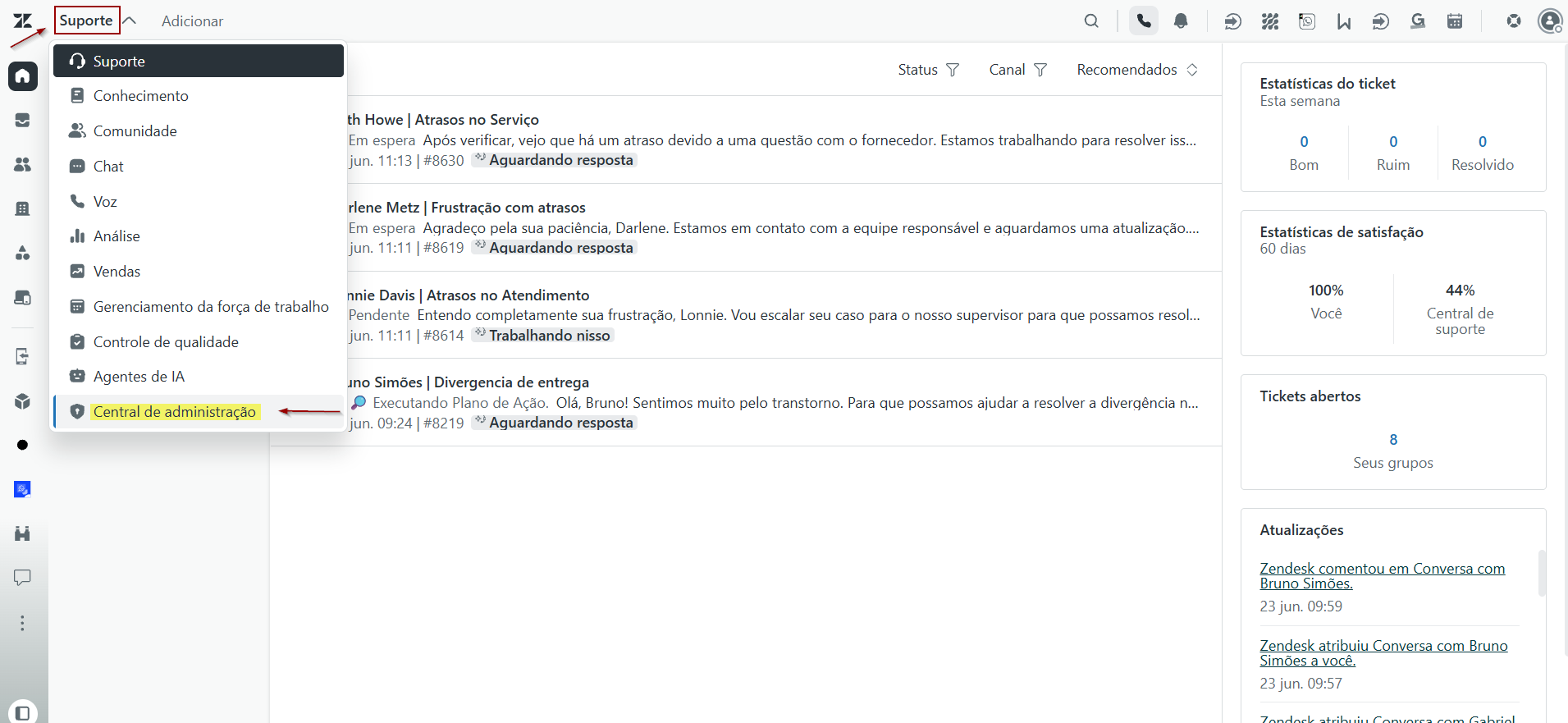
Task: Open the search magnifier in top bar
Action: tap(1091, 21)
